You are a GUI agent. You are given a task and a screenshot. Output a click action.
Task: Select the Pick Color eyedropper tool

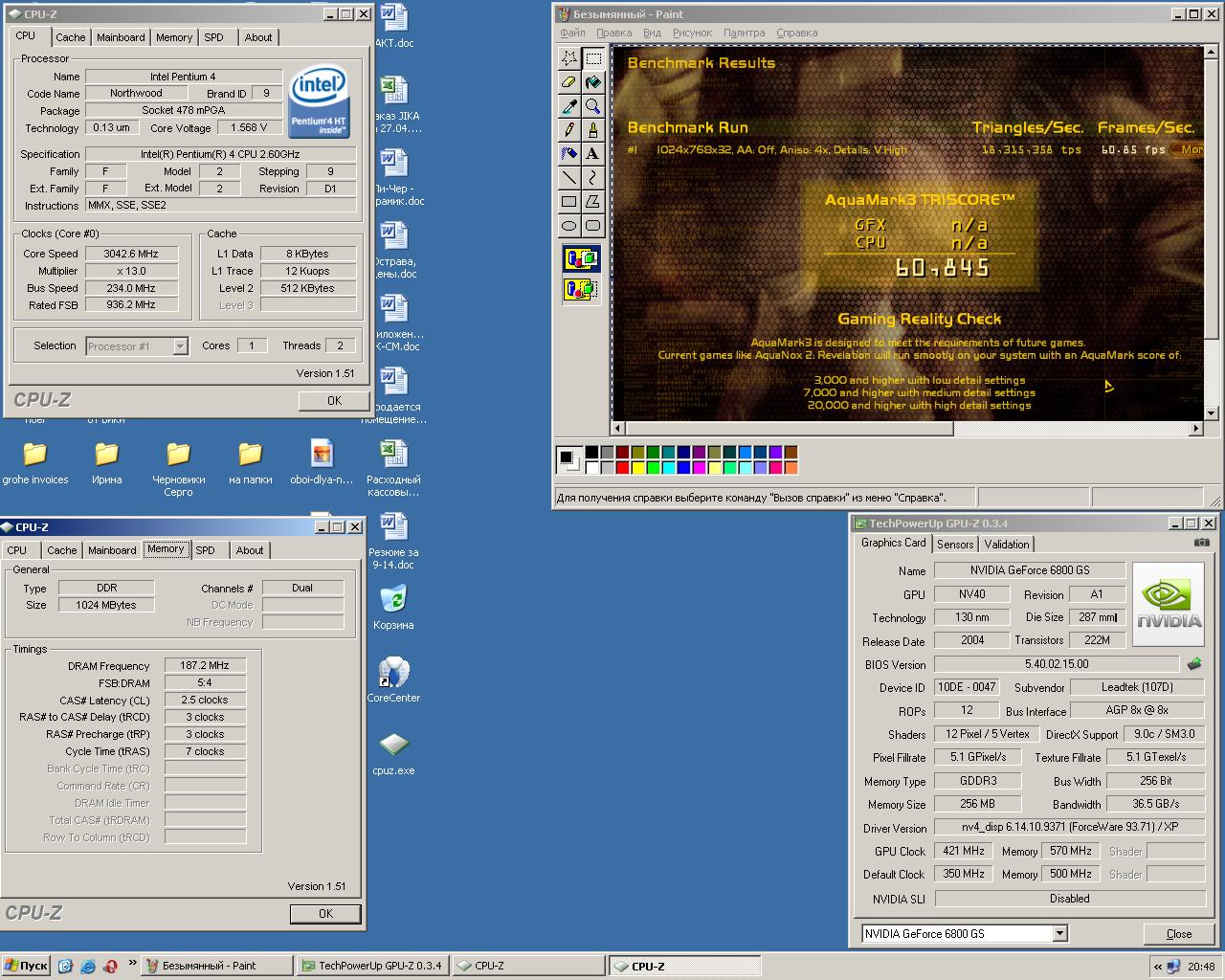coord(569,106)
